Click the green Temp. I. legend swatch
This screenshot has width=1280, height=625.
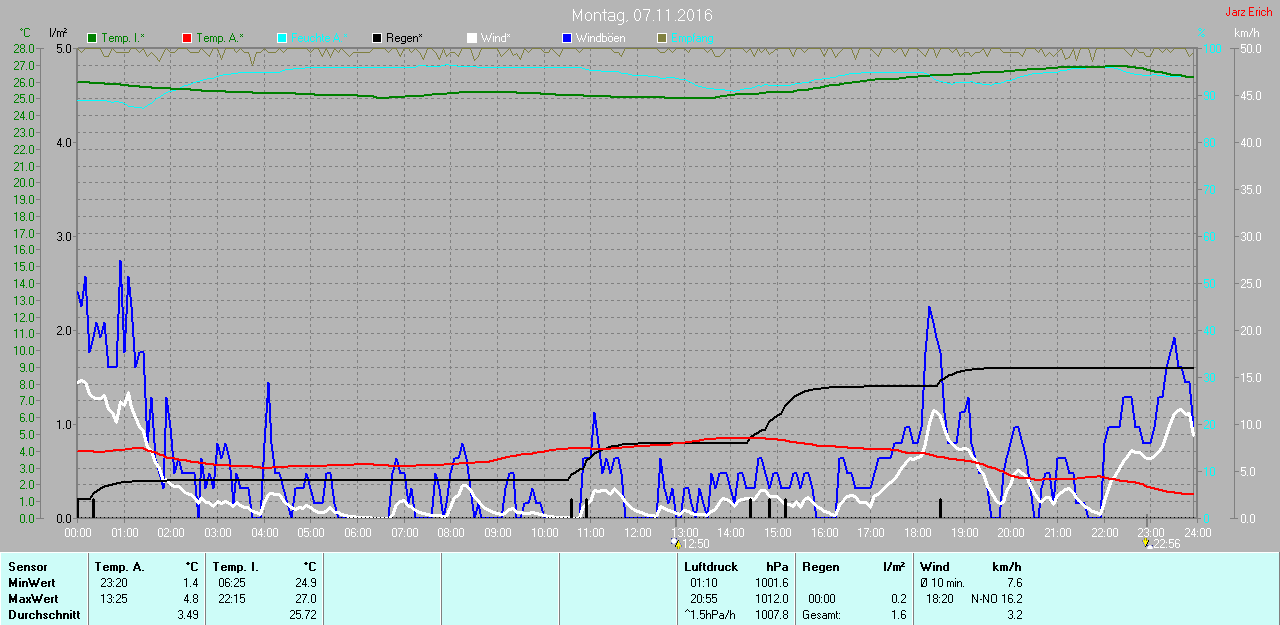click(92, 38)
